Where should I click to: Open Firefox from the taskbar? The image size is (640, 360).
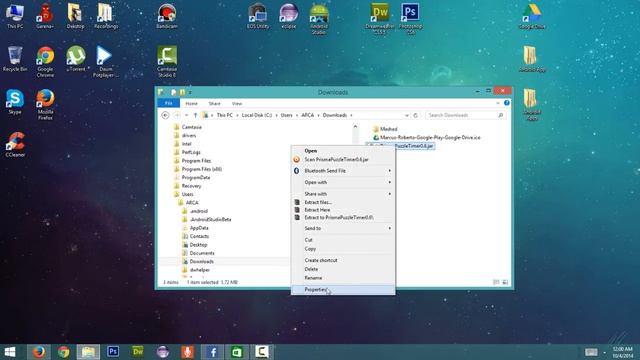tap(39, 352)
